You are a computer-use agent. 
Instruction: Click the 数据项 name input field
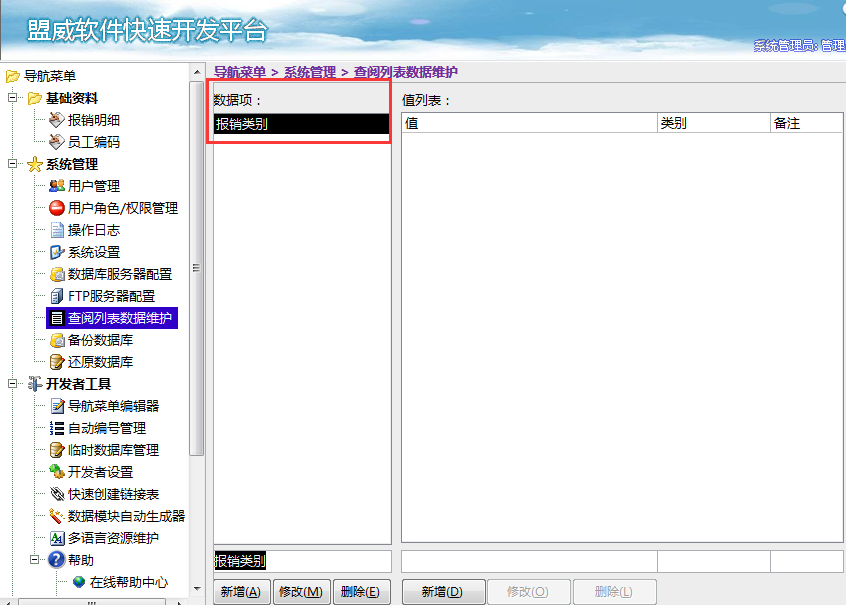[x=302, y=561]
